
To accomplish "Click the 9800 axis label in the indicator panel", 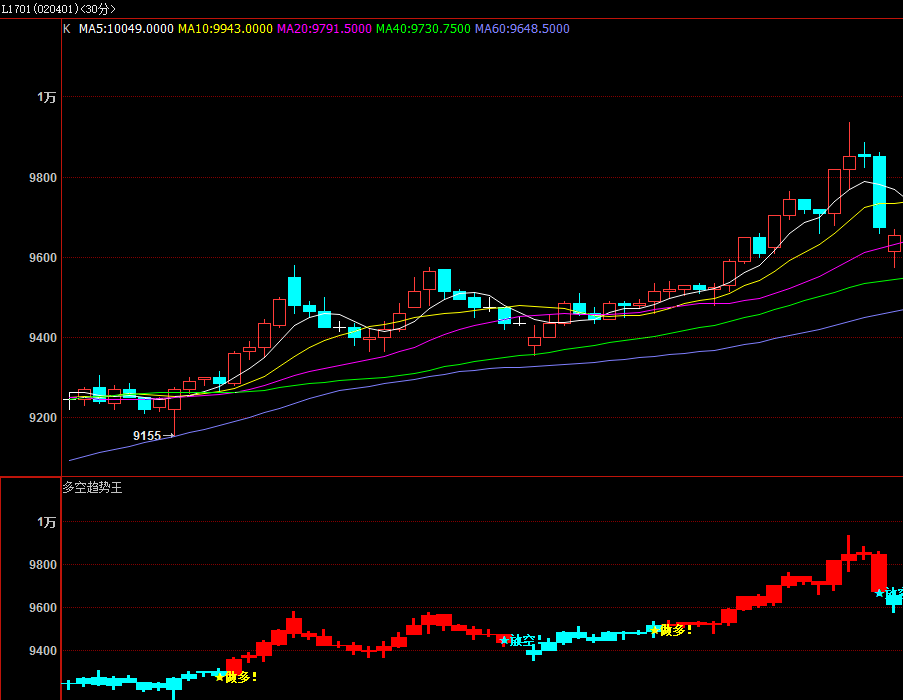I will [43, 565].
